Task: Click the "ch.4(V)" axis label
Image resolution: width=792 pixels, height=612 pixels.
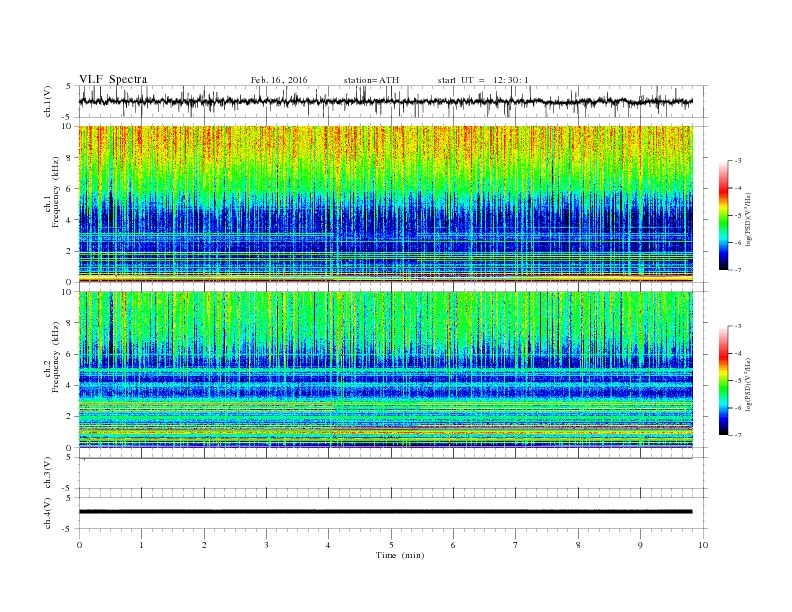Action: (48, 513)
